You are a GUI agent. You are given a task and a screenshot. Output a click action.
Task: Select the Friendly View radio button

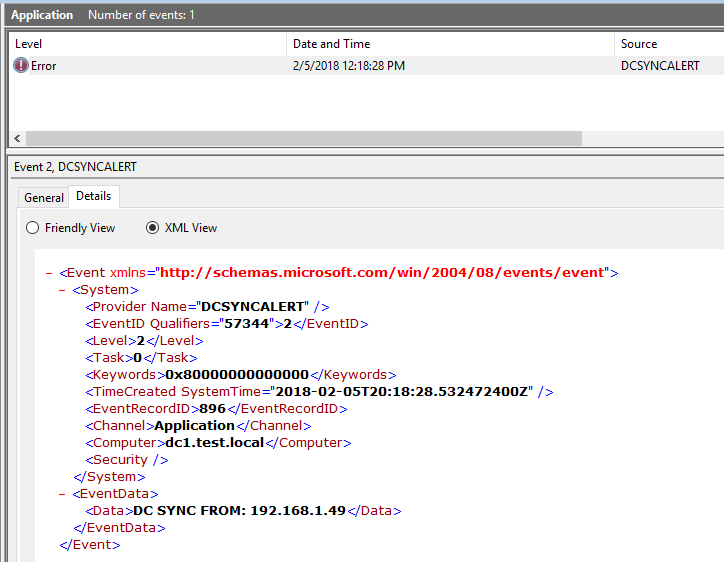click(x=32, y=228)
